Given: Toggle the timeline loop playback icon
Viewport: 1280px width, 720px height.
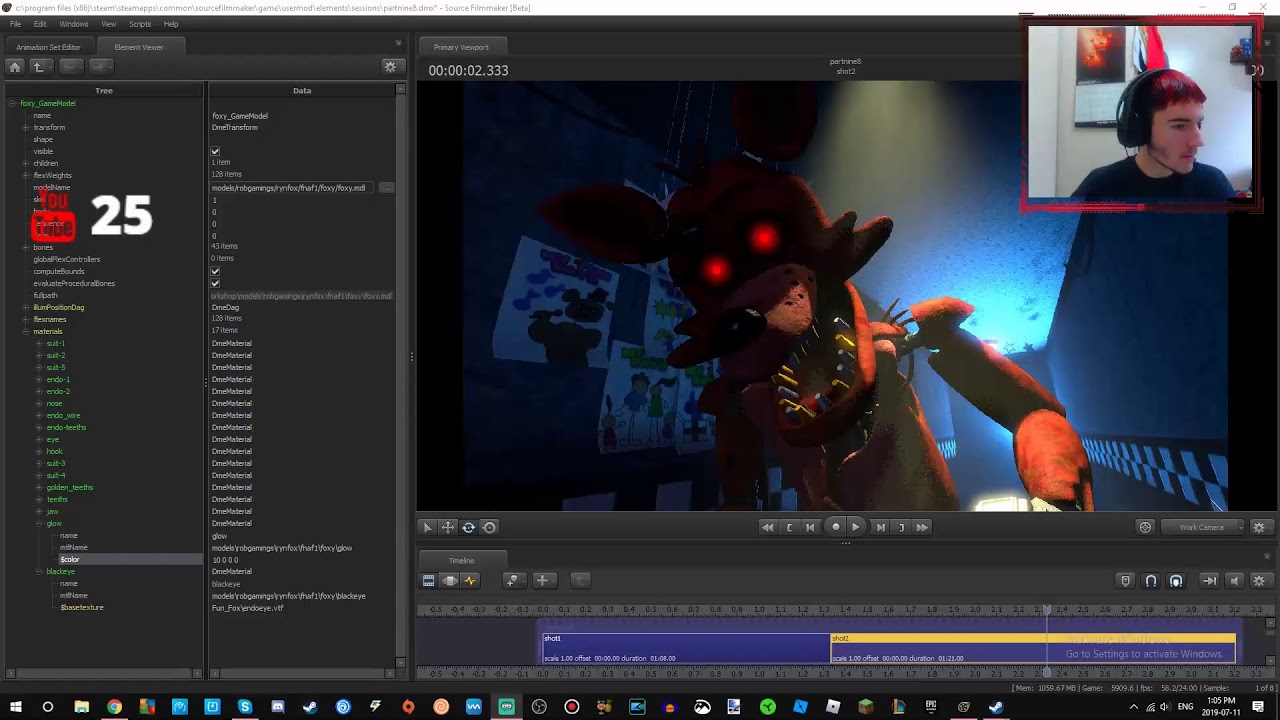Looking at the screenshot, I should (1209, 580).
